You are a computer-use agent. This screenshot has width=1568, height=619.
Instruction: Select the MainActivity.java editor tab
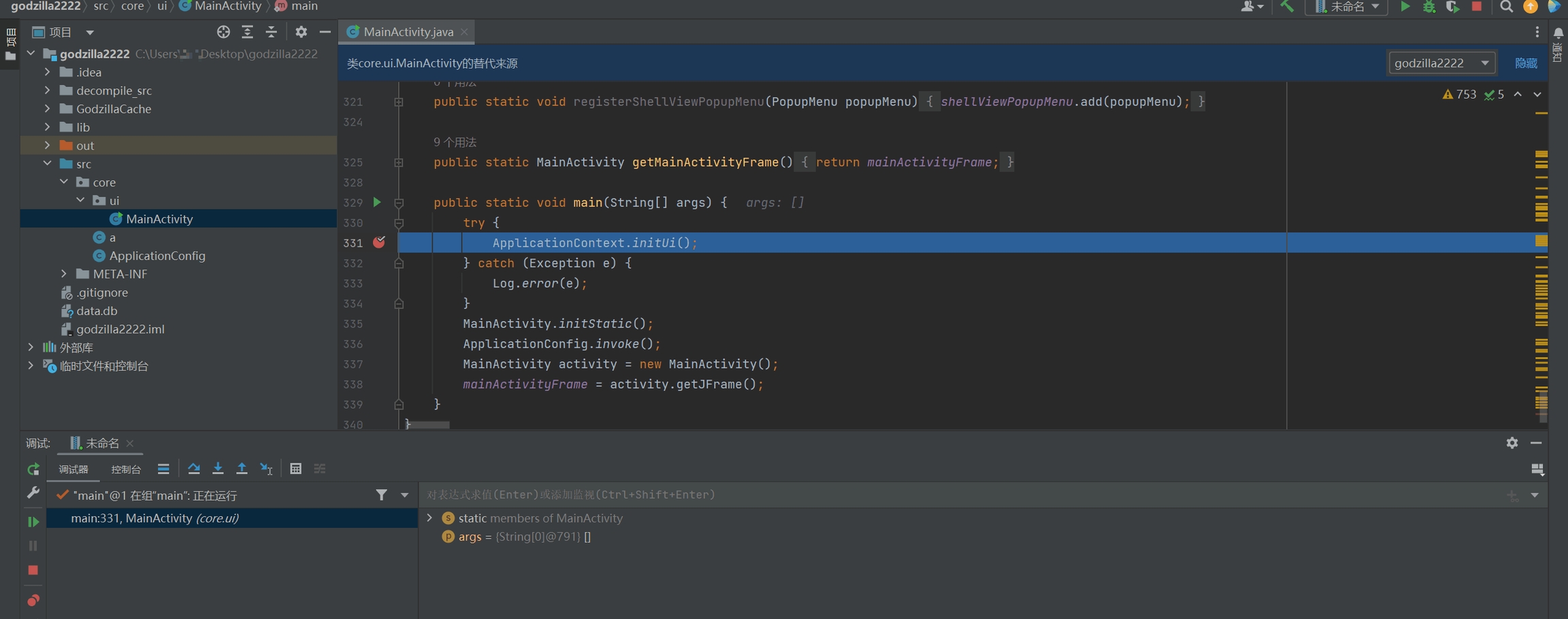[x=408, y=32]
